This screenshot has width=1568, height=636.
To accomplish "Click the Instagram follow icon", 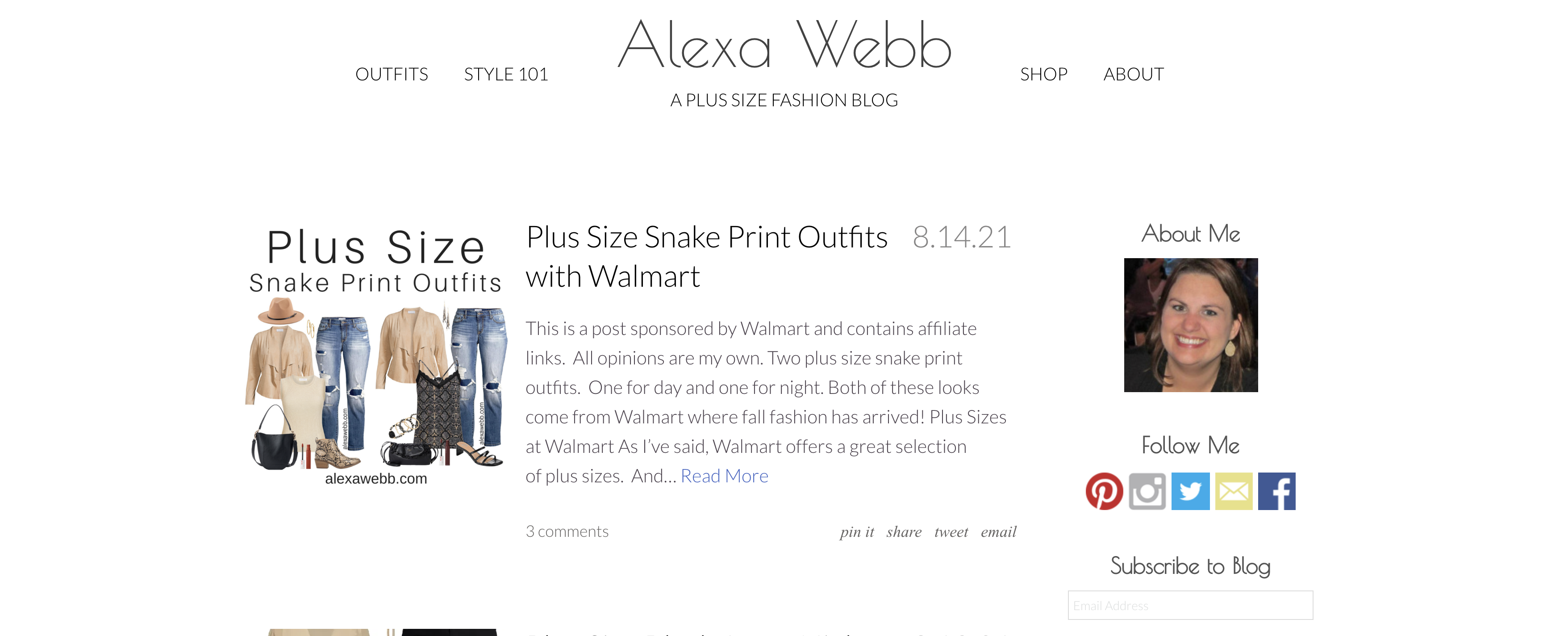I will [1147, 491].
